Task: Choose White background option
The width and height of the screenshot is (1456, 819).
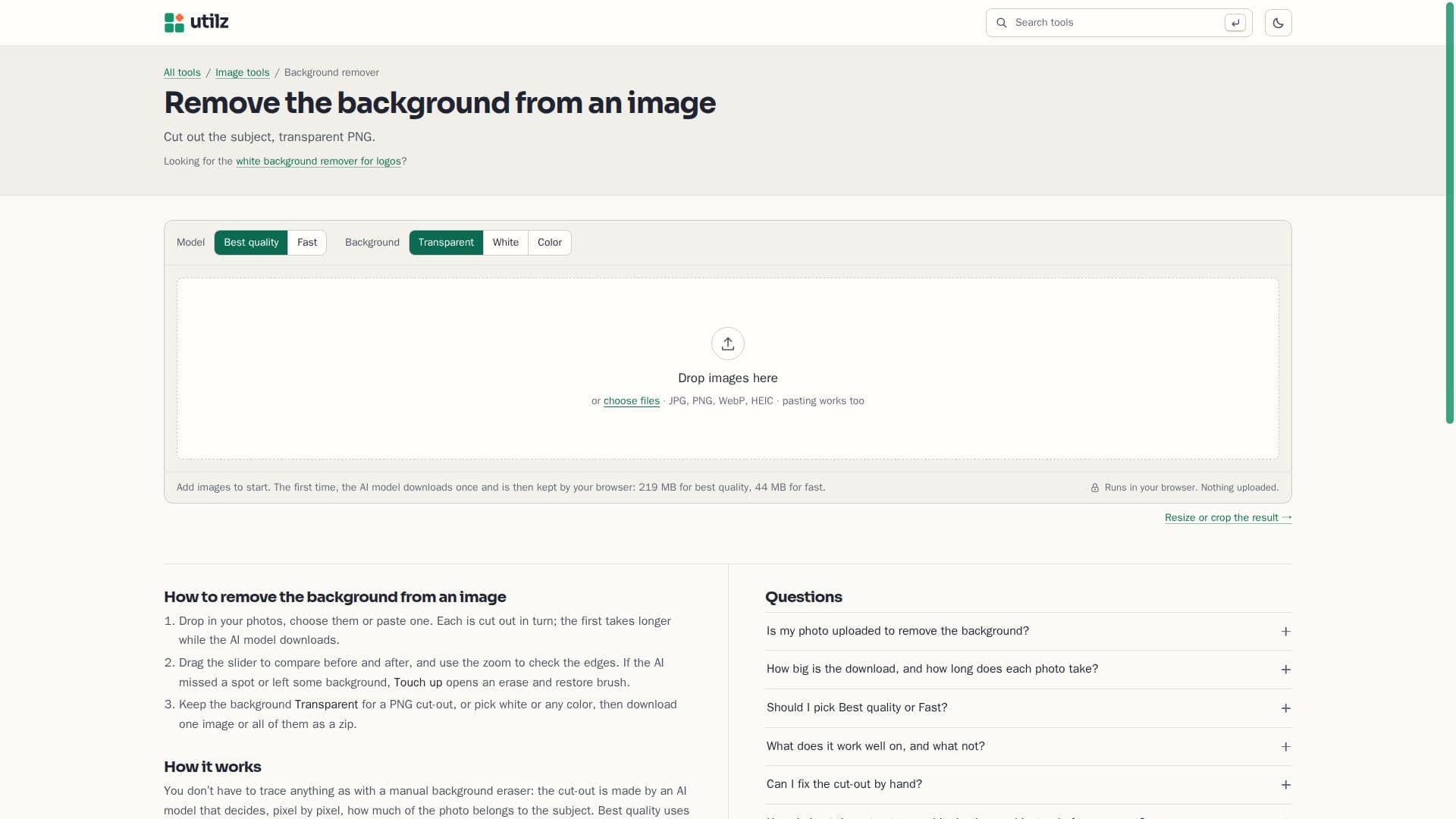Action: click(506, 243)
